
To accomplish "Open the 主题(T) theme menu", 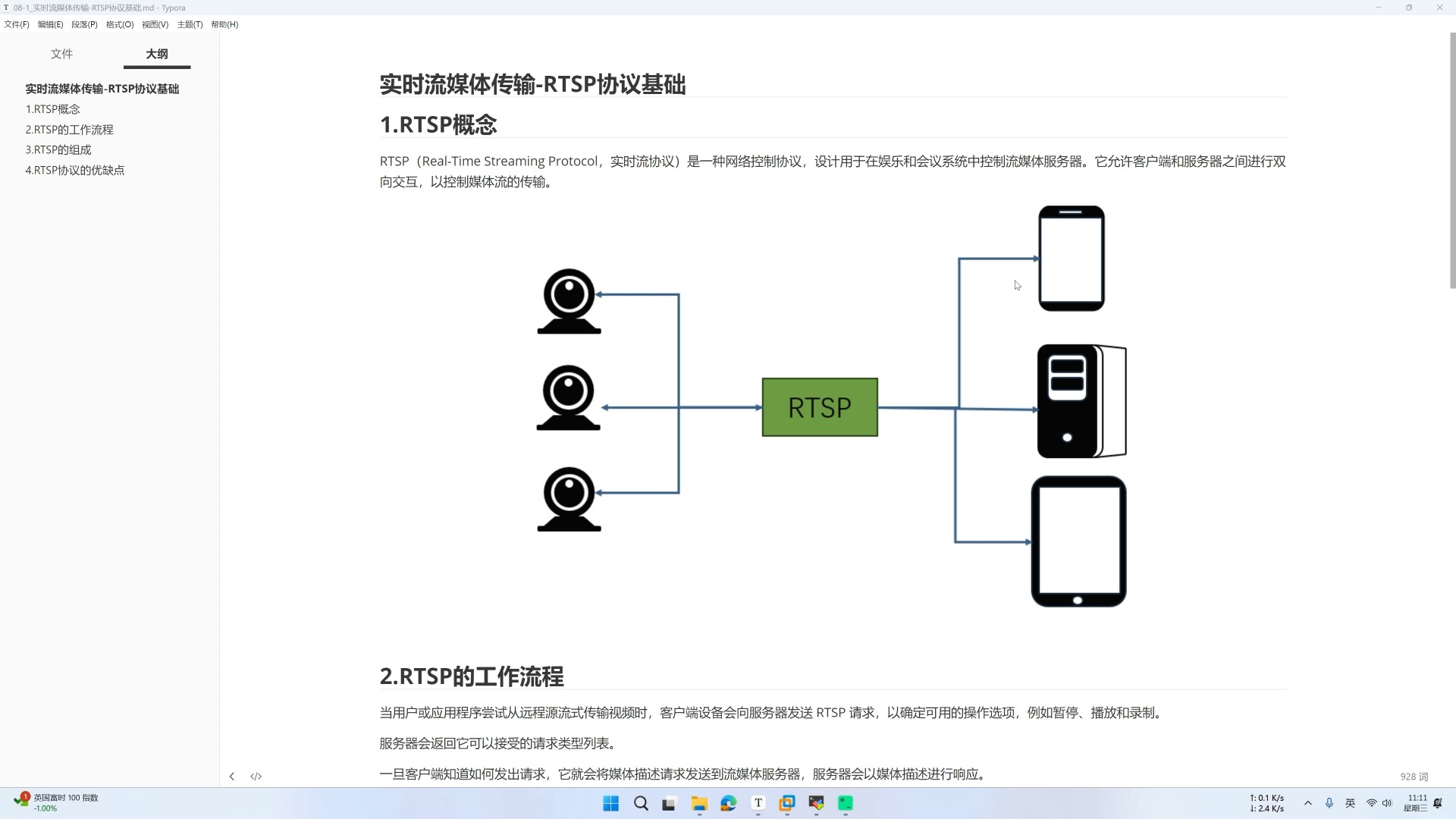I will click(x=189, y=24).
